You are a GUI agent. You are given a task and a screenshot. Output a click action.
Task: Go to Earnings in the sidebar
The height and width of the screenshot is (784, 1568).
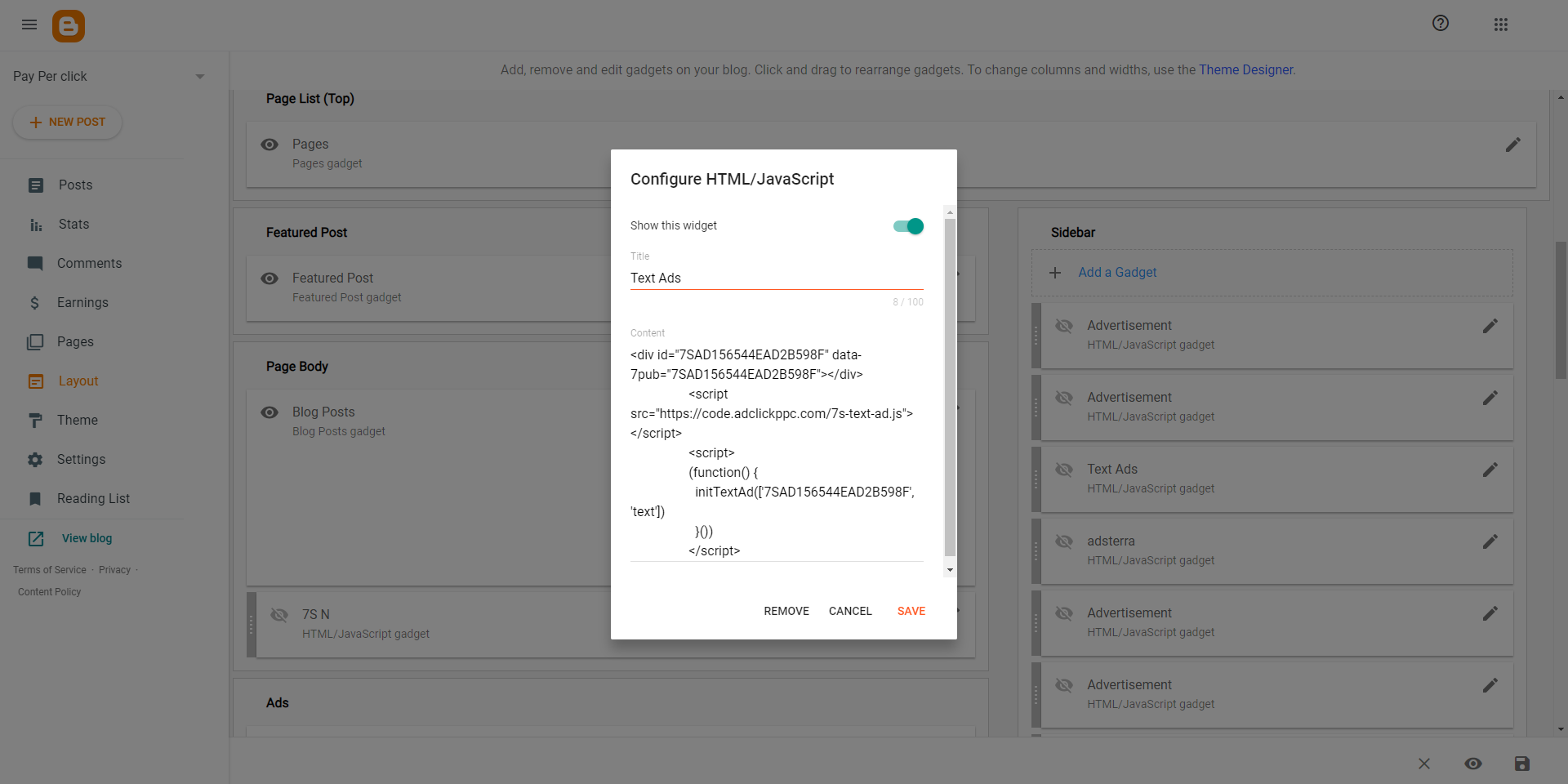(82, 303)
